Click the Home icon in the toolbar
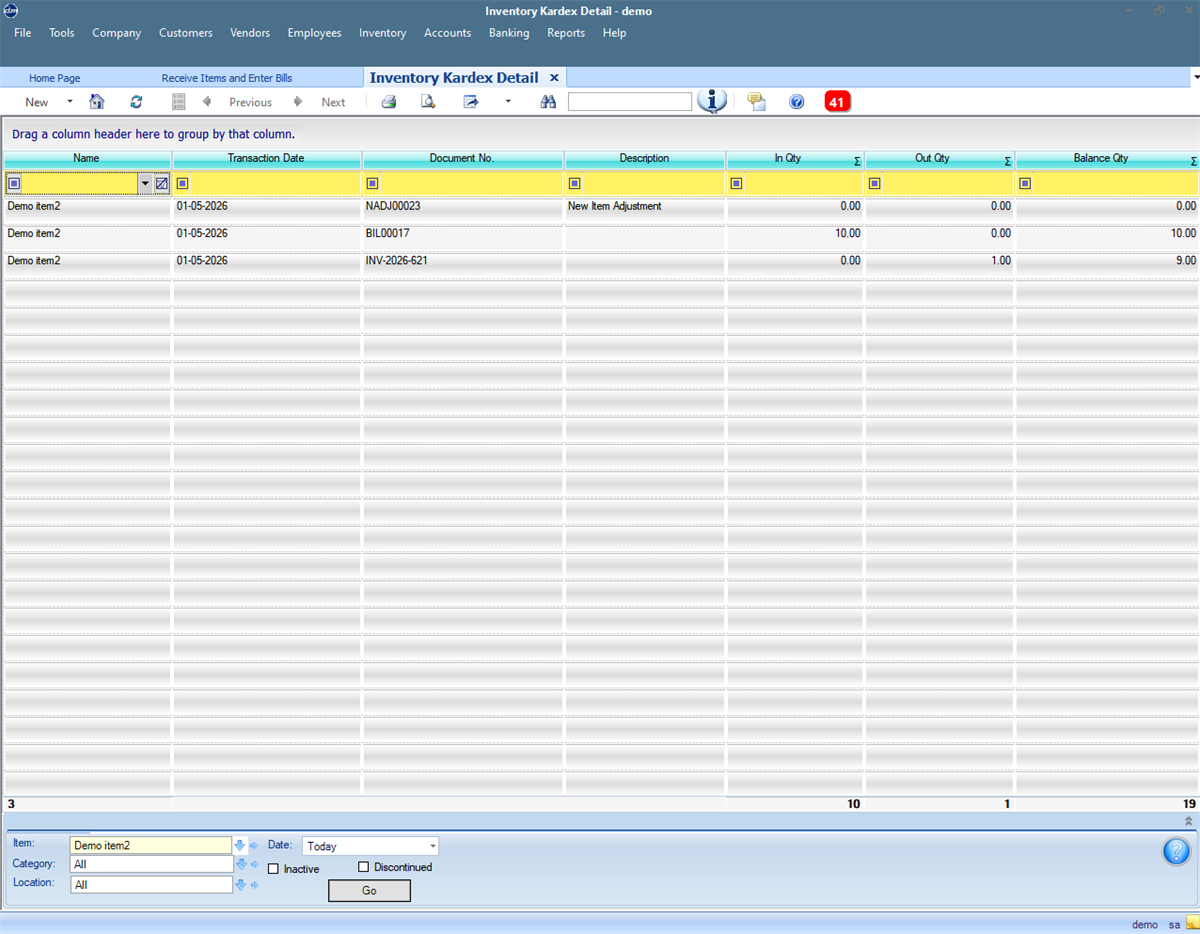The image size is (1200, 934). tap(97, 102)
